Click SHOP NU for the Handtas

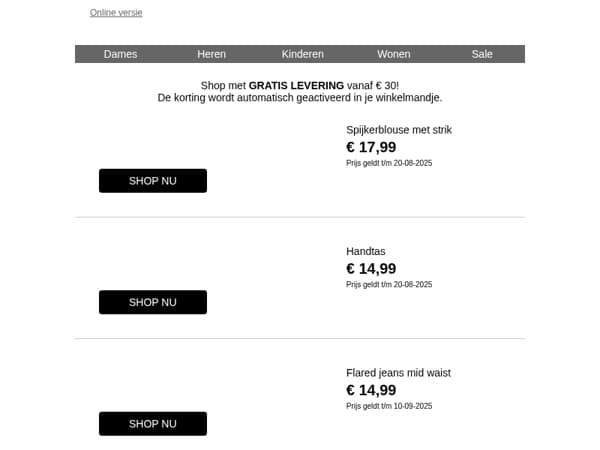153,302
